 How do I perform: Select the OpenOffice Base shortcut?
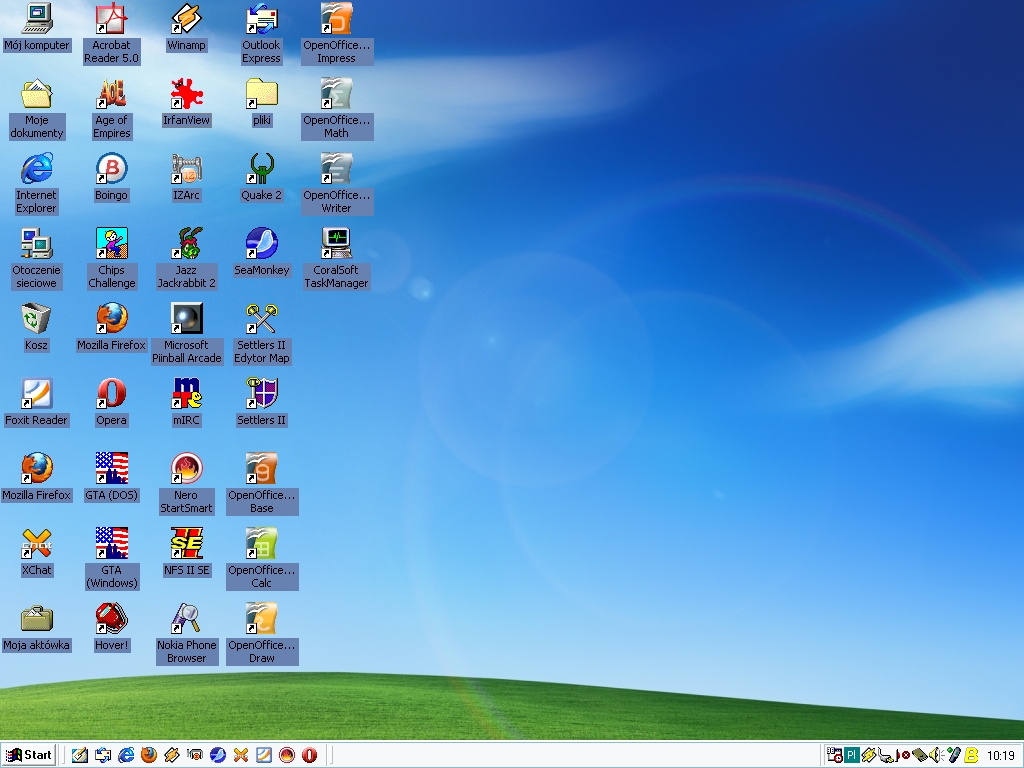pos(261,485)
